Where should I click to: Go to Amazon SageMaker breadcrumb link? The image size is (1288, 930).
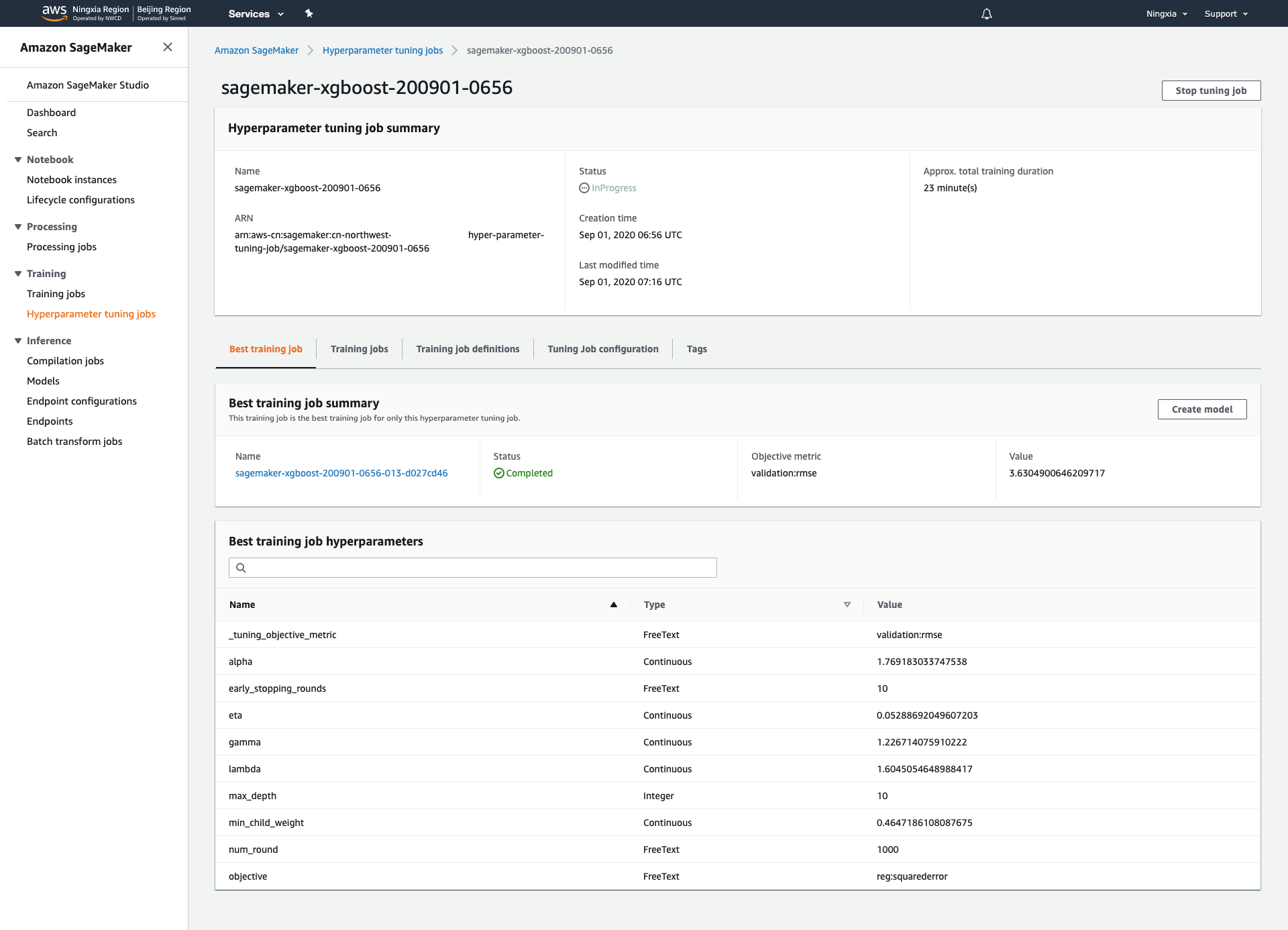(x=256, y=50)
